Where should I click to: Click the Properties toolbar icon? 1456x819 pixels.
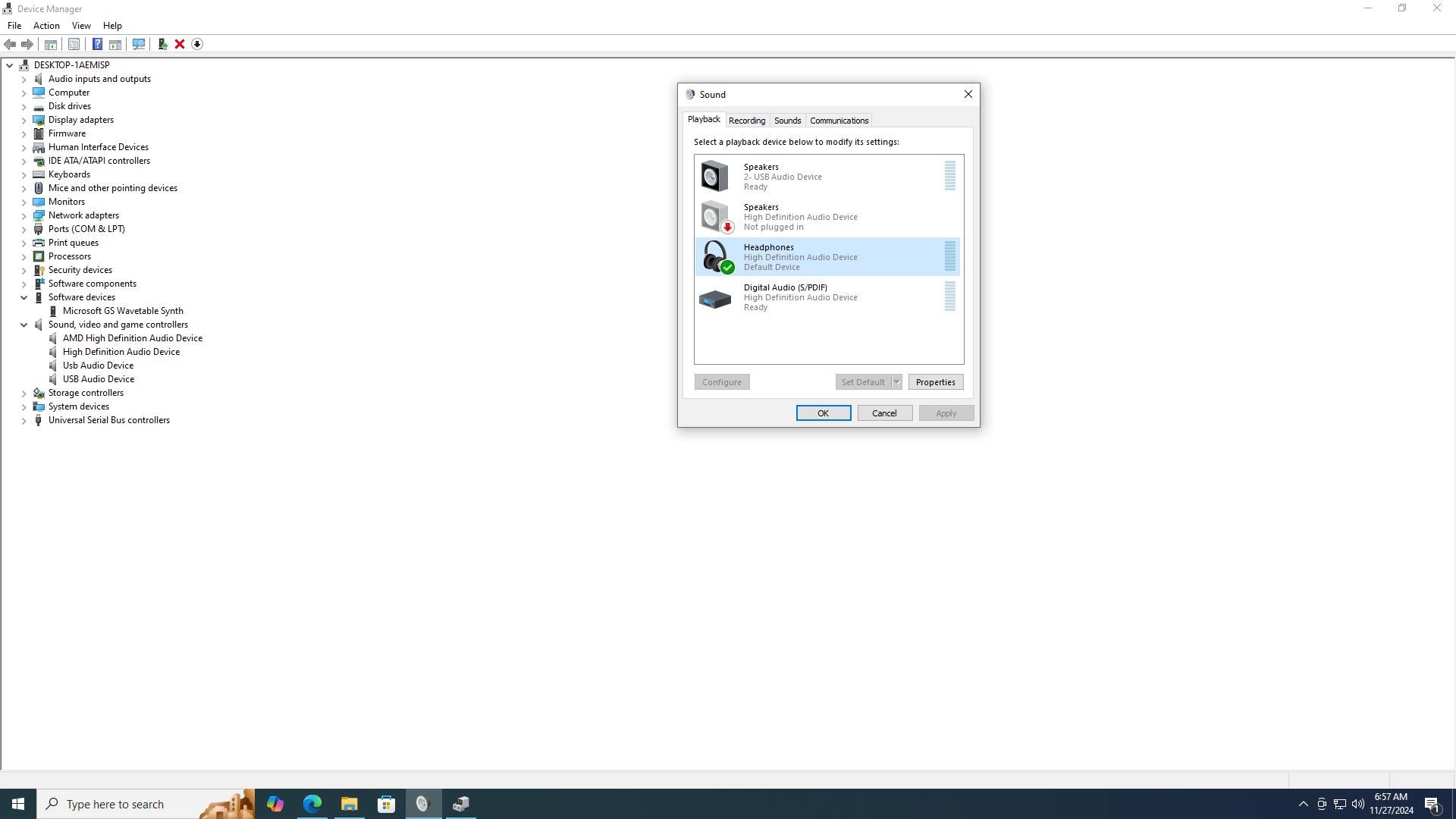(74, 44)
